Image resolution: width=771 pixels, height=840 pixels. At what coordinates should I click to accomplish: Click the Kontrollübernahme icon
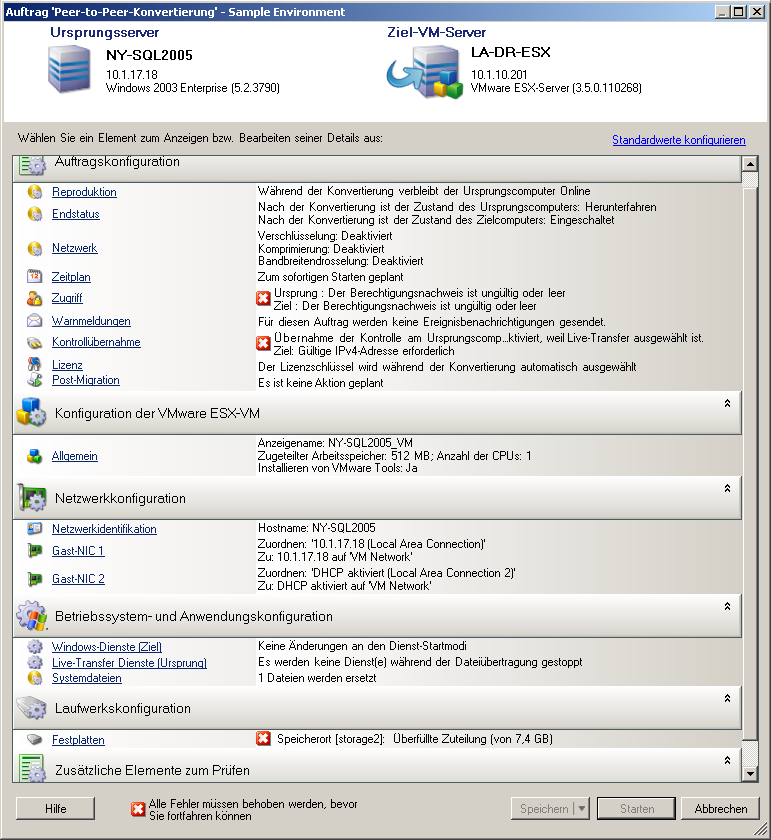click(35, 342)
